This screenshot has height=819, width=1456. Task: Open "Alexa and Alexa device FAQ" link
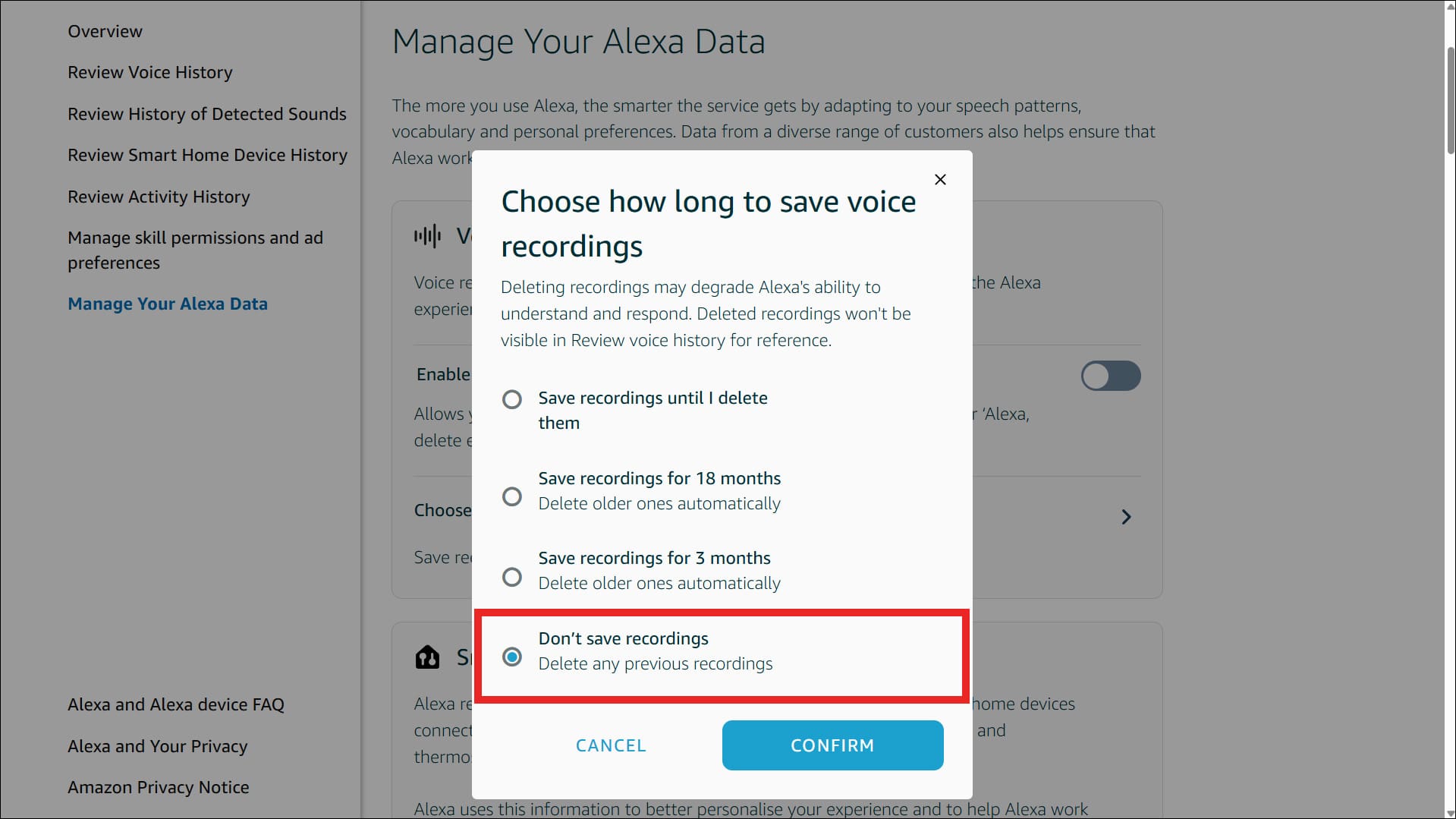[x=175, y=704]
